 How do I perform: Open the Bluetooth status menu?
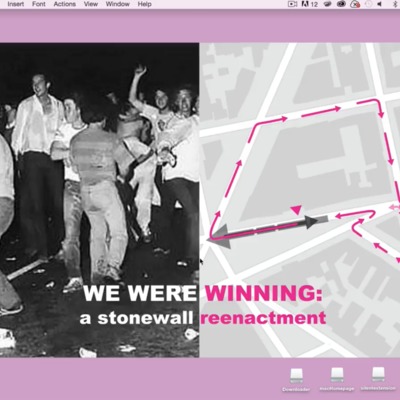coord(394,4)
